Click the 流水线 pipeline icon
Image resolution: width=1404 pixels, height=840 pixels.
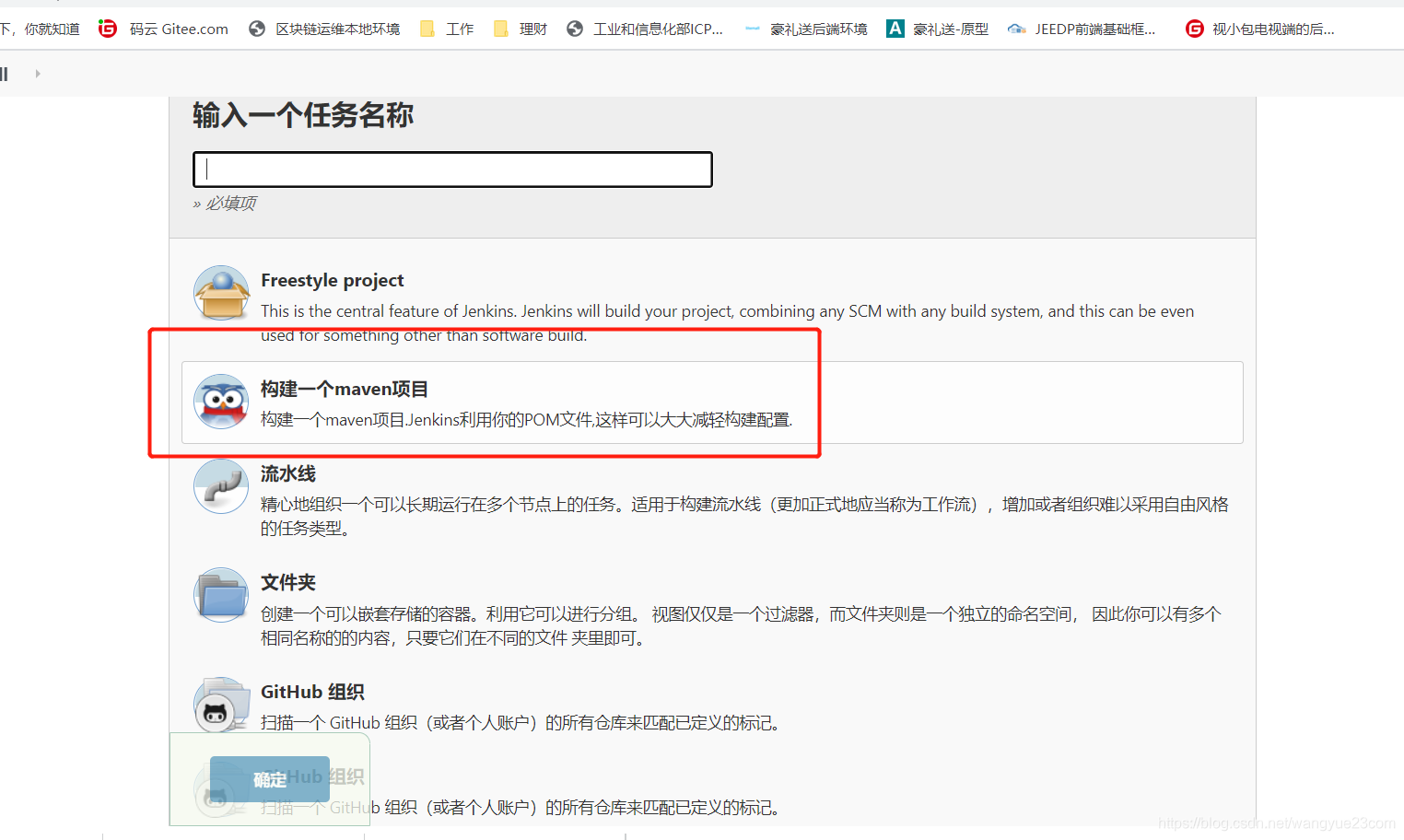pyautogui.click(x=221, y=486)
